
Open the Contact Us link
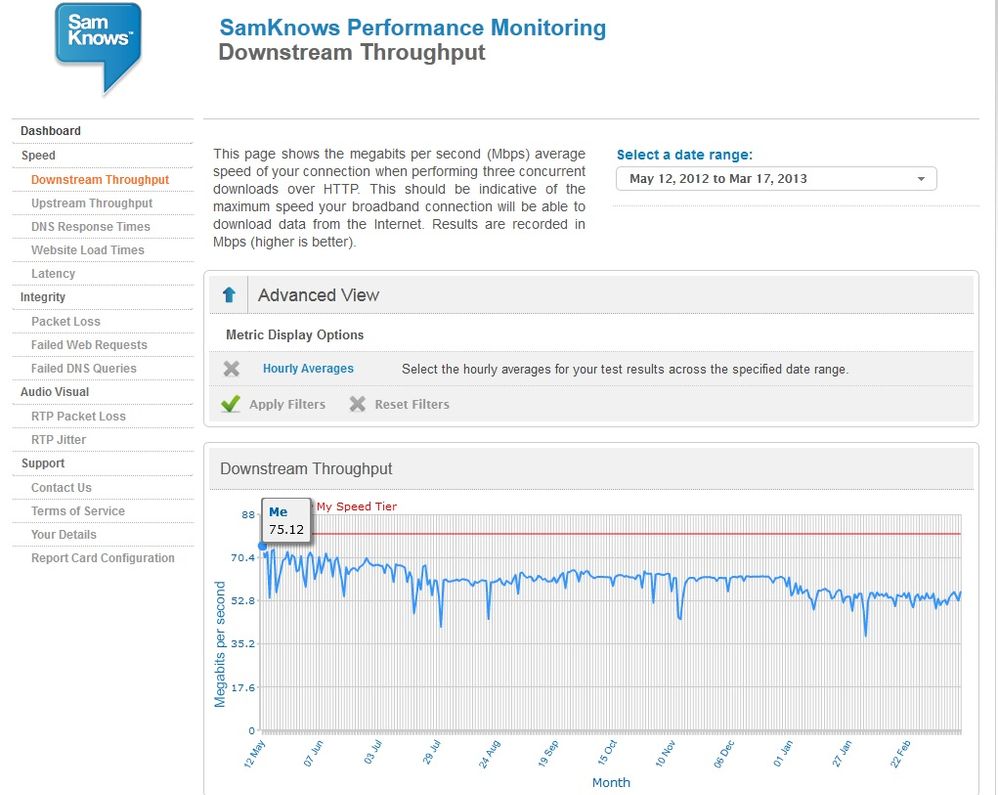(61, 488)
